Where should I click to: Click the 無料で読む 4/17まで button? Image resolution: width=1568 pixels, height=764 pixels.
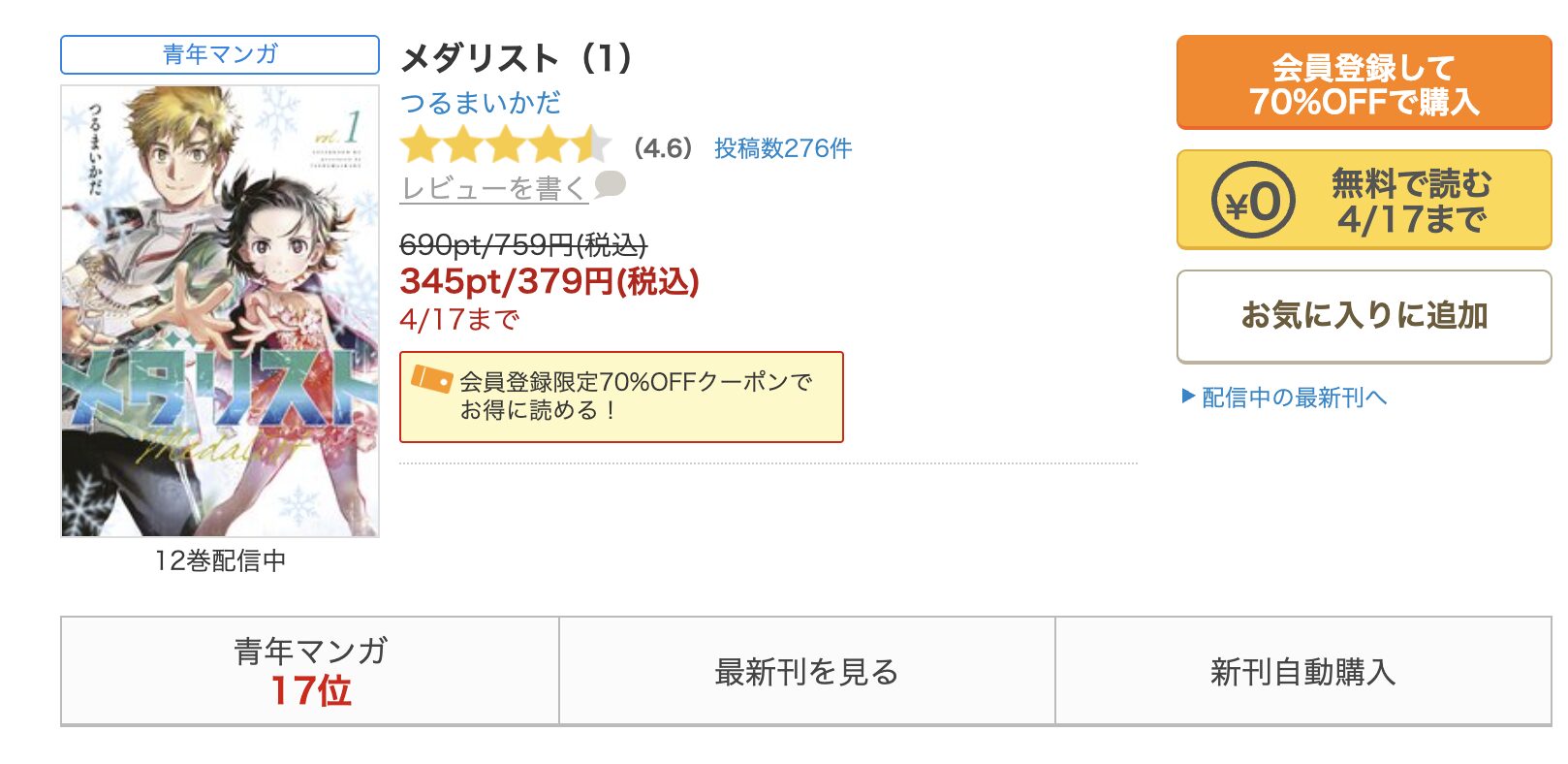pyautogui.click(x=1364, y=200)
